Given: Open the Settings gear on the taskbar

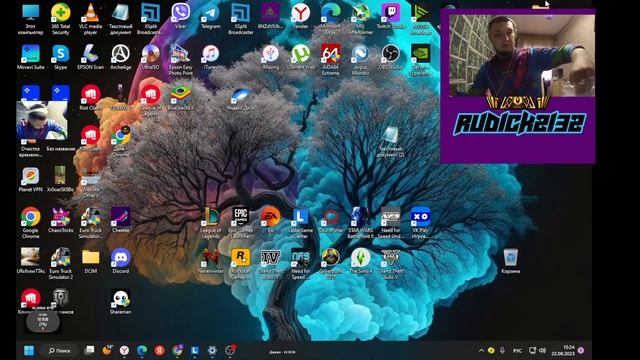Looking at the screenshot, I should tap(212, 350).
